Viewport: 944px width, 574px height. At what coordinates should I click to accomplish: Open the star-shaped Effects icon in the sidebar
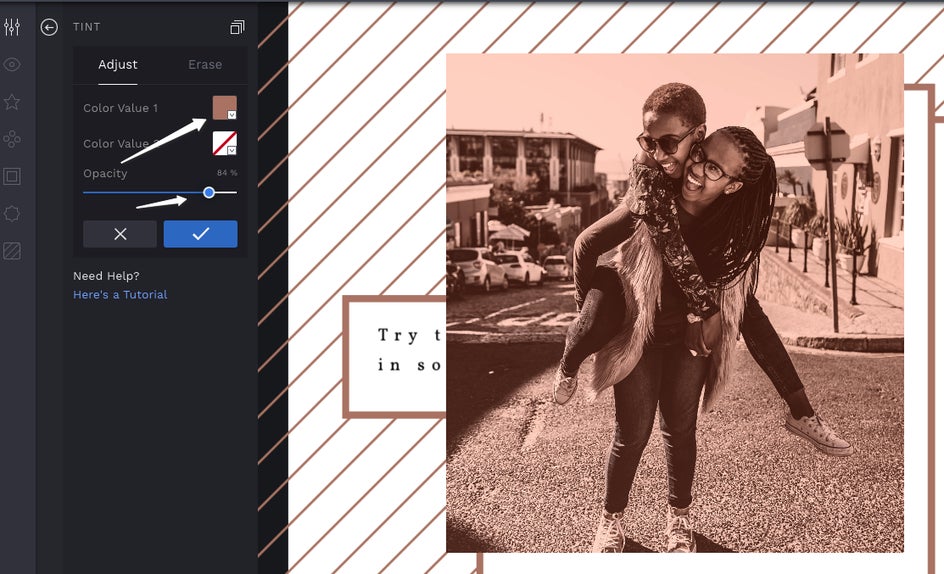pos(12,102)
